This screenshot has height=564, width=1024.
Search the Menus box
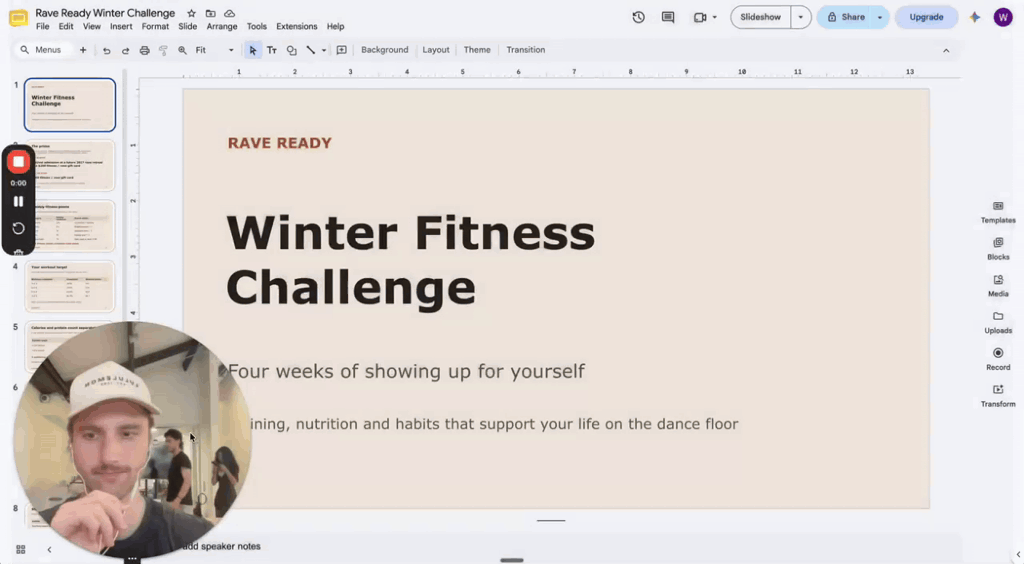click(43, 50)
